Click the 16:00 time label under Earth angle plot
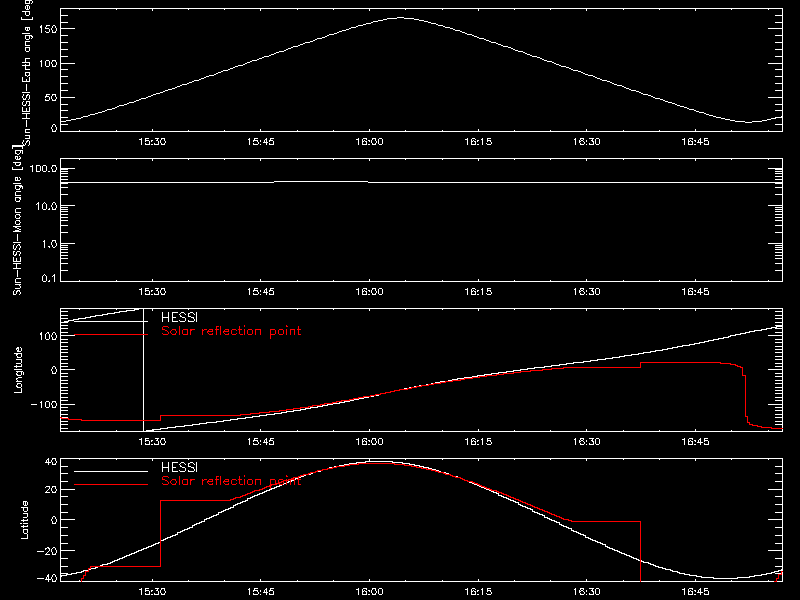800x600 pixels. (369, 142)
